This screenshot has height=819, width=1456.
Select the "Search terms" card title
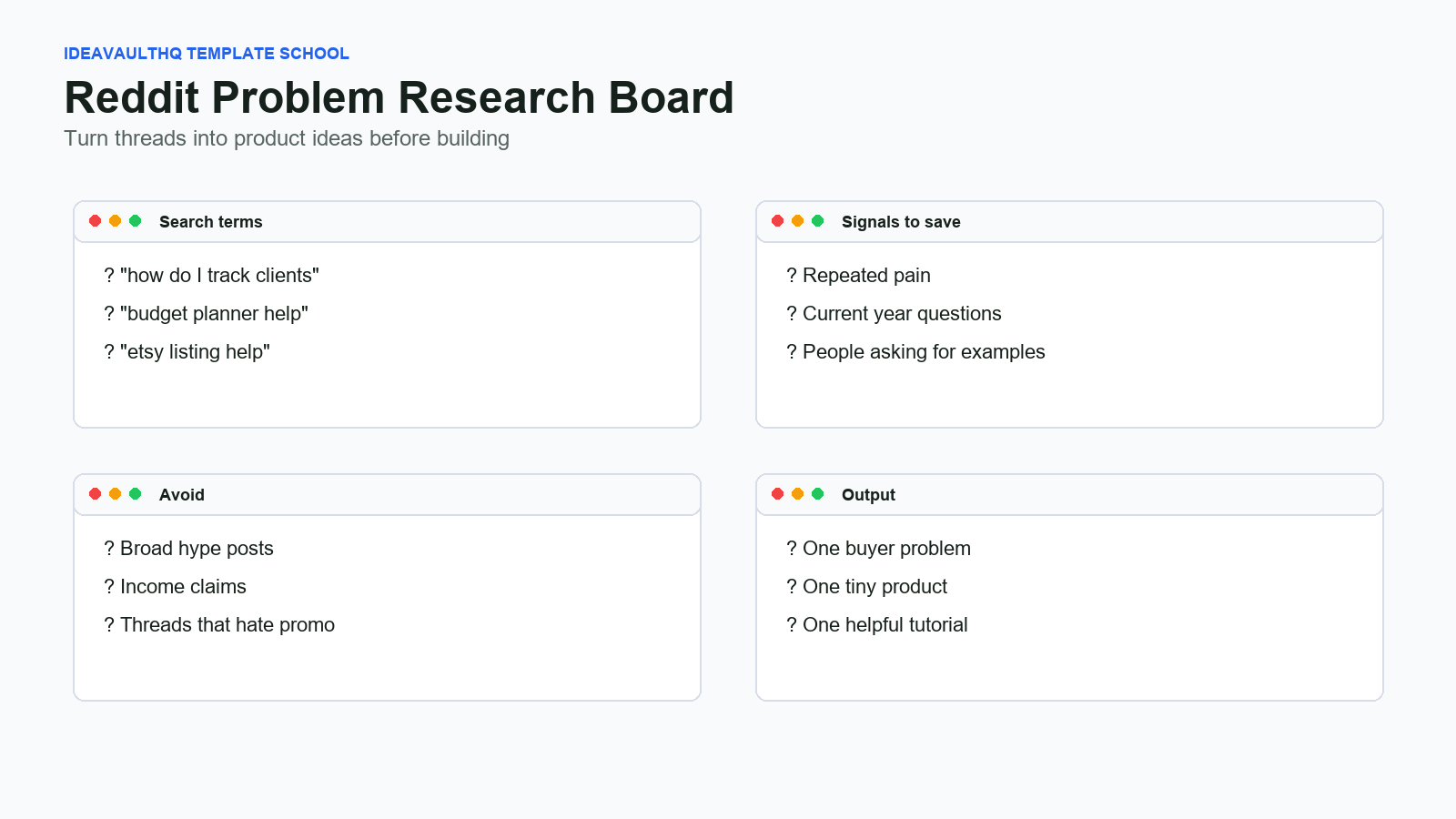[x=210, y=222]
